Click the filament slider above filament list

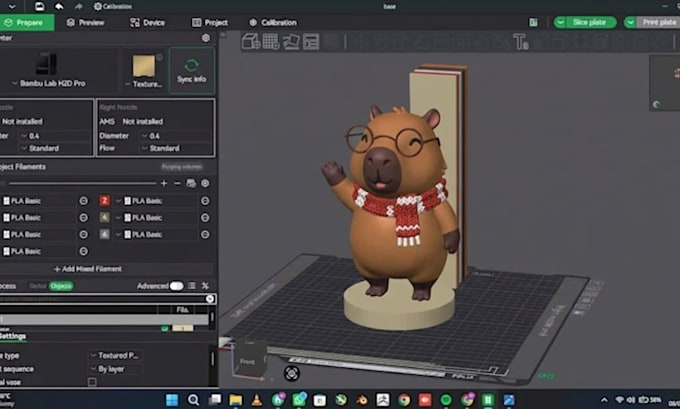[82, 183]
